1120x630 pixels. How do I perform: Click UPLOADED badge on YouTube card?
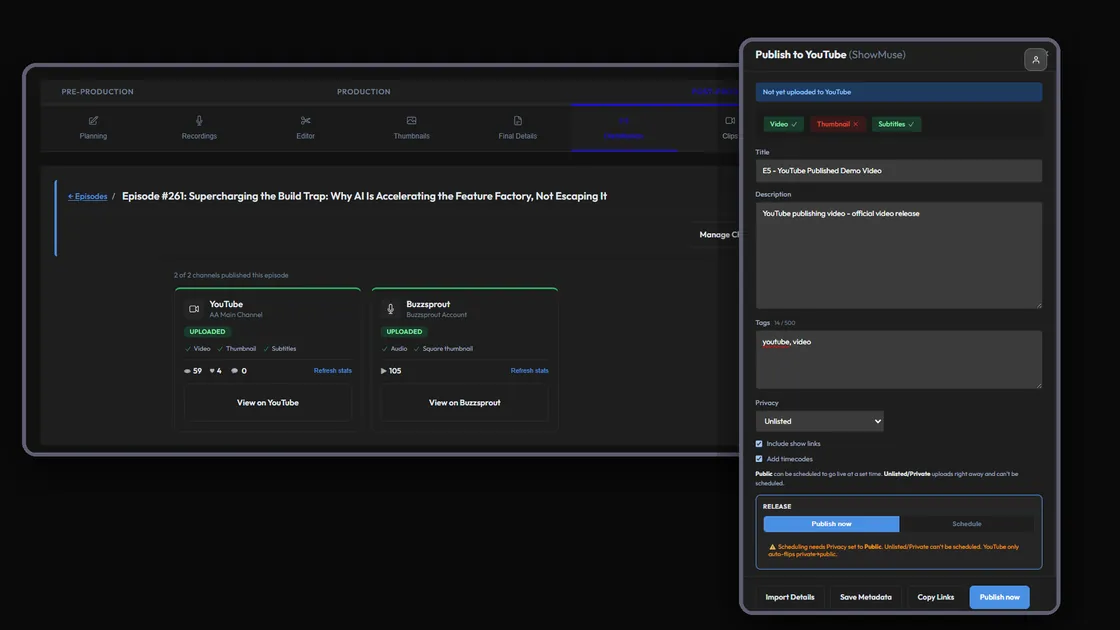207,331
